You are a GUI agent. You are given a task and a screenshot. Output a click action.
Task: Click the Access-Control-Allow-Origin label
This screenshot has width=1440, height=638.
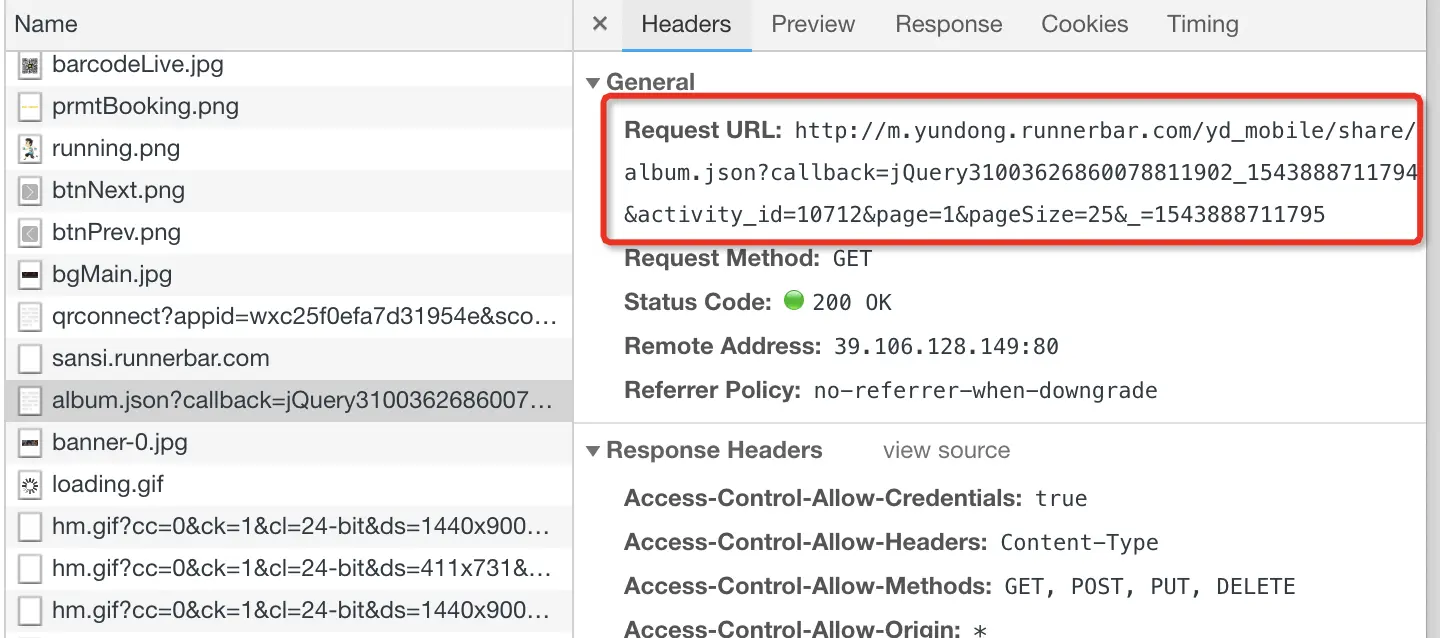(794, 627)
